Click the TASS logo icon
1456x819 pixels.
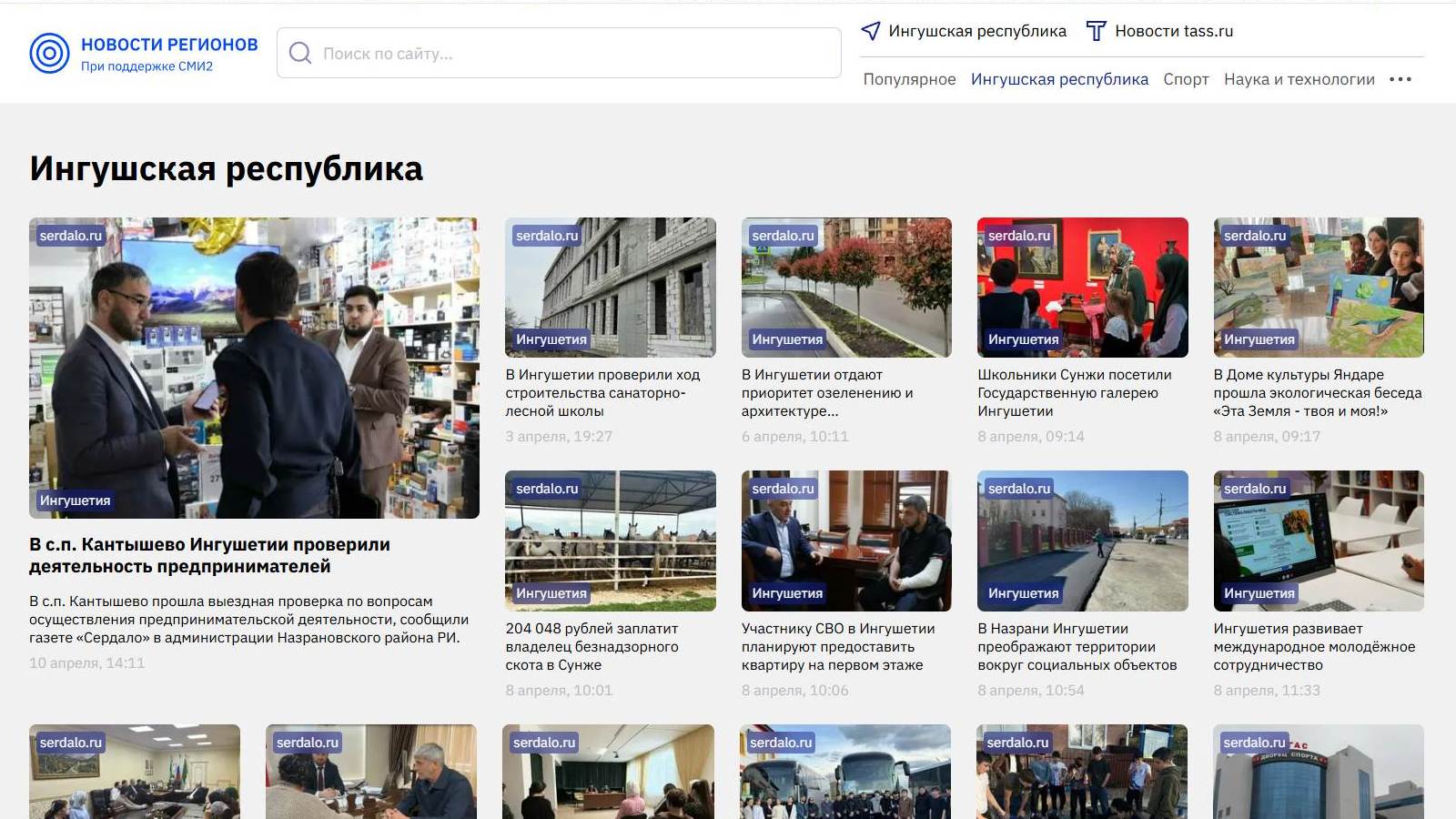tap(1096, 31)
